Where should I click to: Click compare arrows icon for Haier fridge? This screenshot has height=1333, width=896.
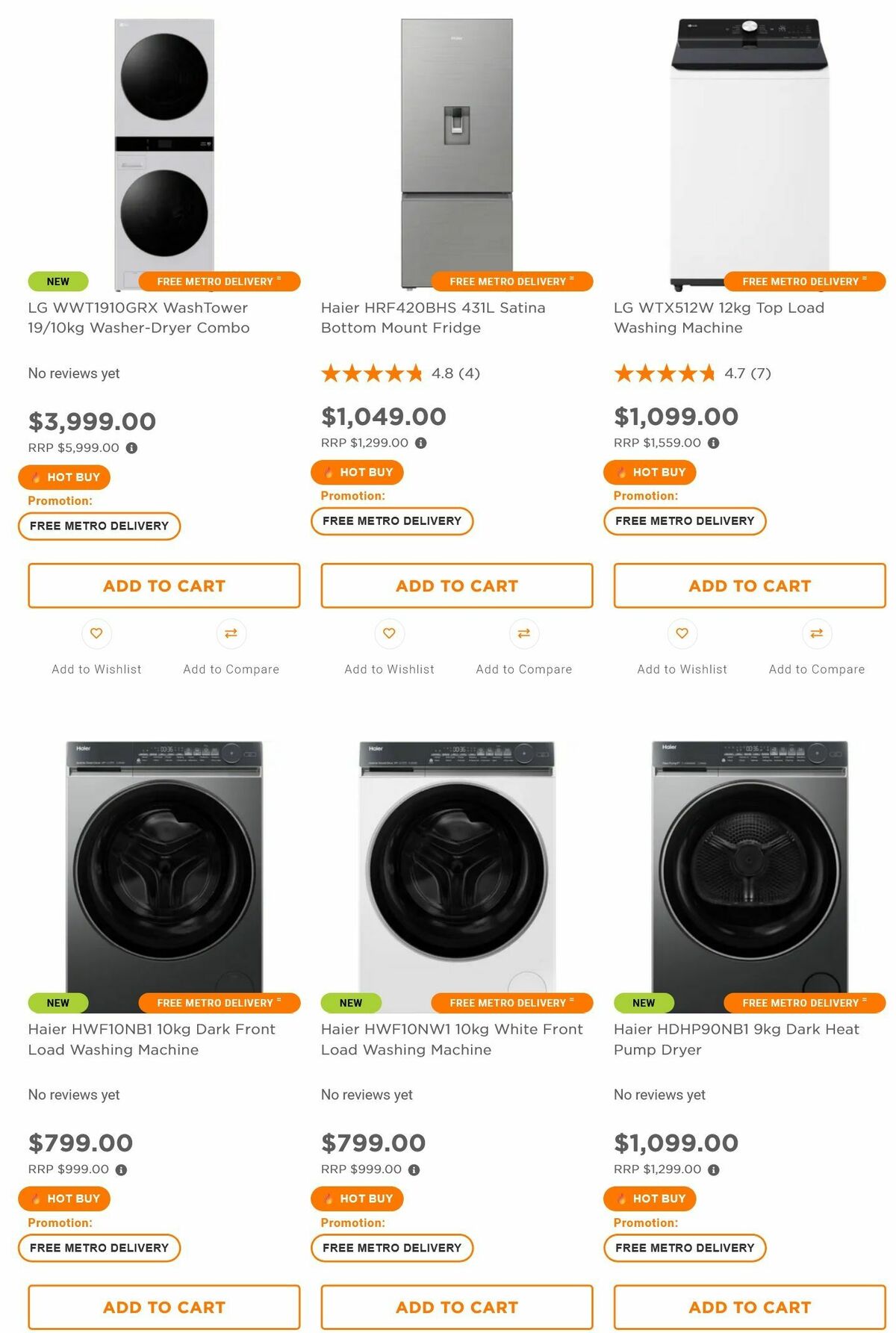tap(523, 633)
